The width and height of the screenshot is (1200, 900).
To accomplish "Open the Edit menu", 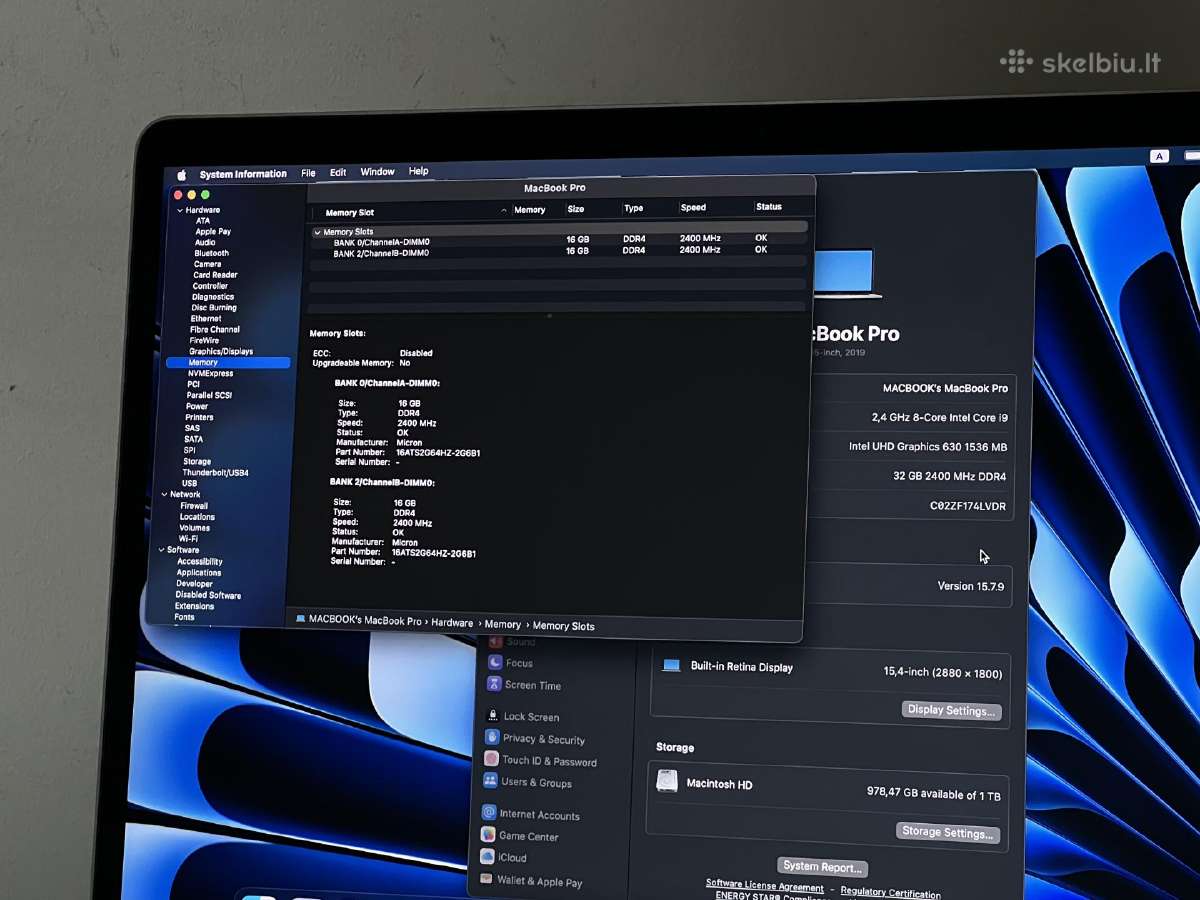I will (338, 172).
